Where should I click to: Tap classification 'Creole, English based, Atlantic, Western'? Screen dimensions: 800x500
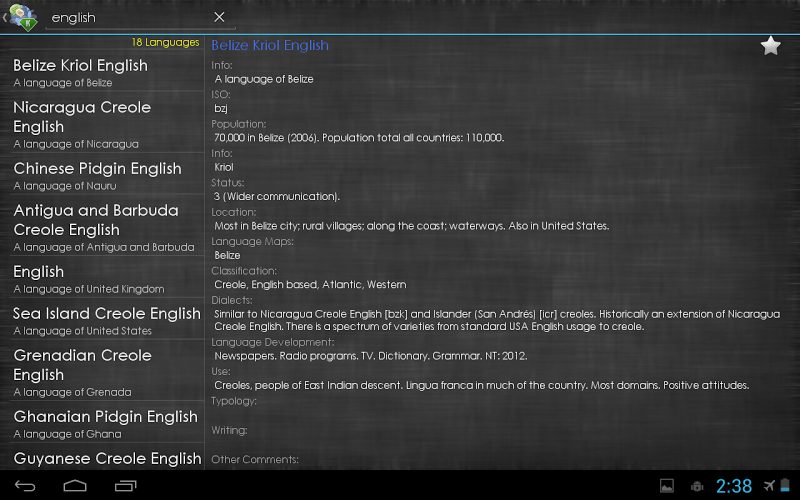click(x=310, y=285)
